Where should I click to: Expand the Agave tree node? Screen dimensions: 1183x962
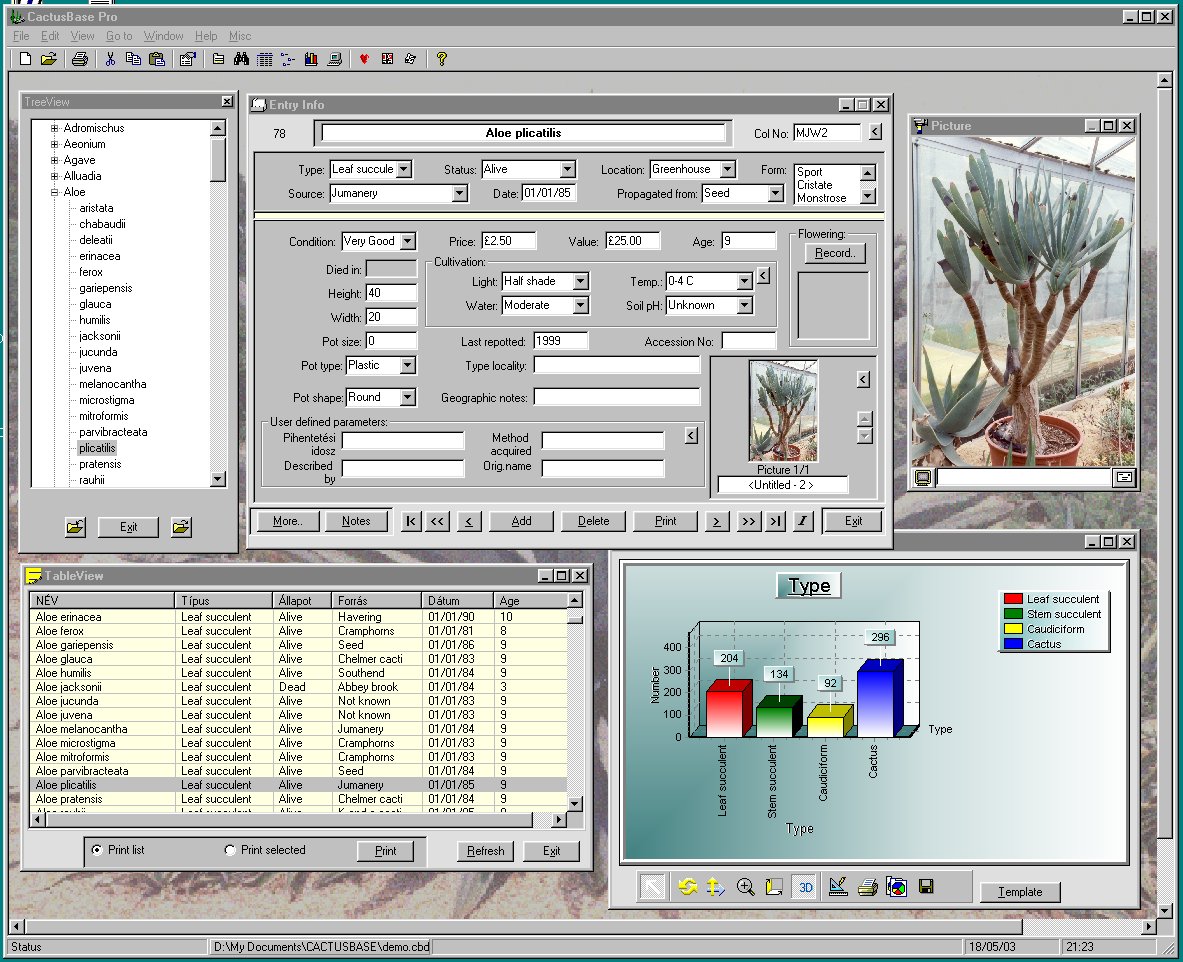tap(55, 160)
